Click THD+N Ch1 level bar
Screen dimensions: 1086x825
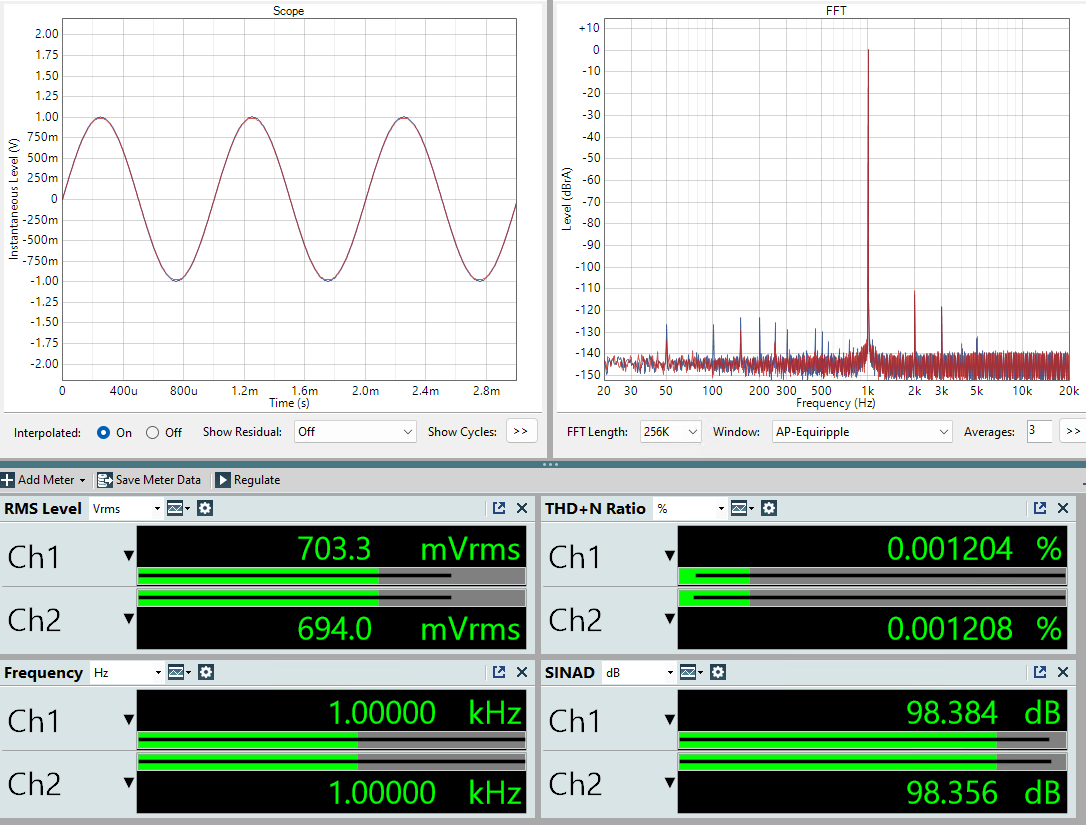pos(873,576)
